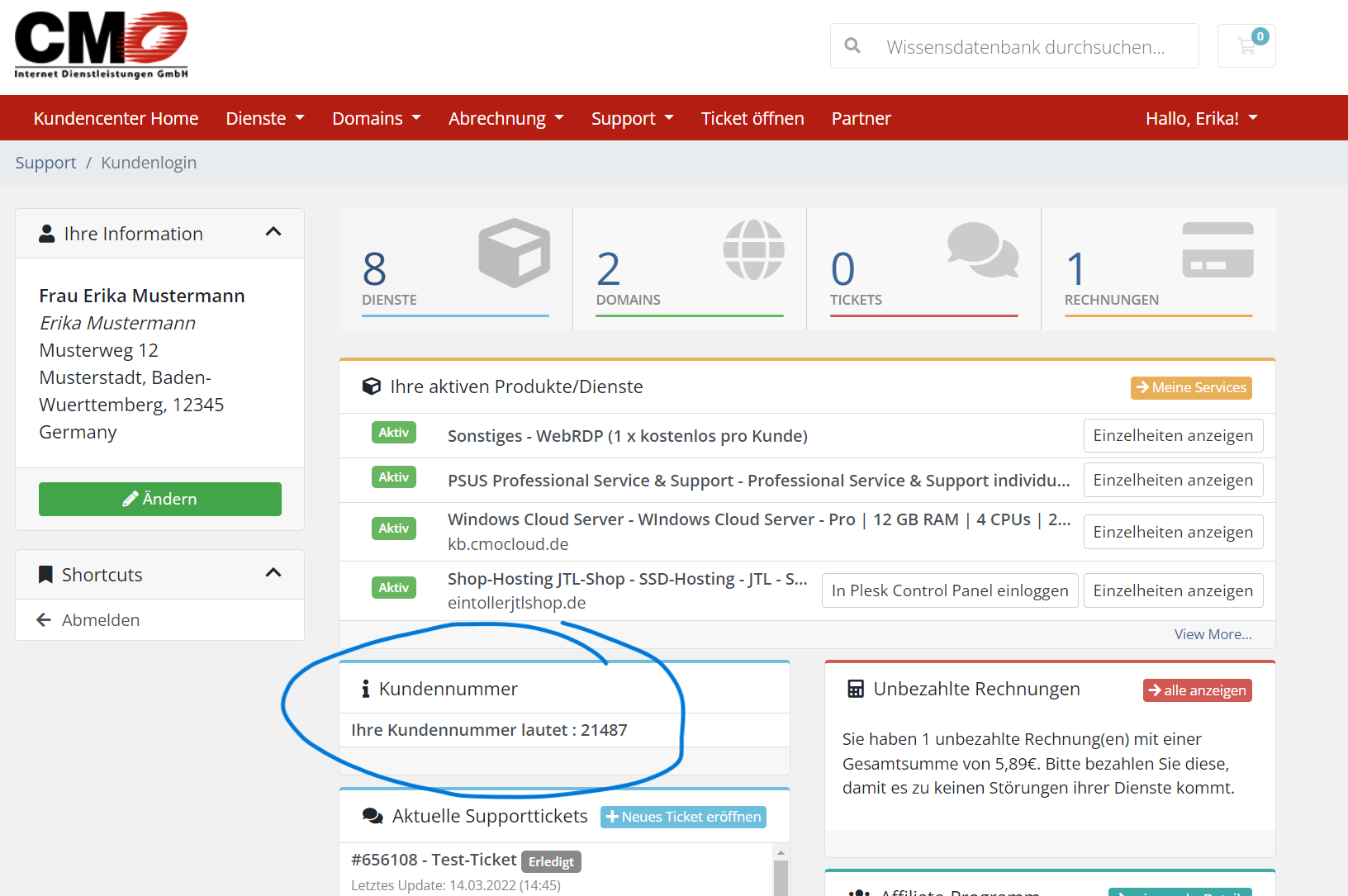The height and width of the screenshot is (896, 1348).
Task: Click the calculator icon next to Unbezahlte Rechnungen
Action: click(x=854, y=688)
